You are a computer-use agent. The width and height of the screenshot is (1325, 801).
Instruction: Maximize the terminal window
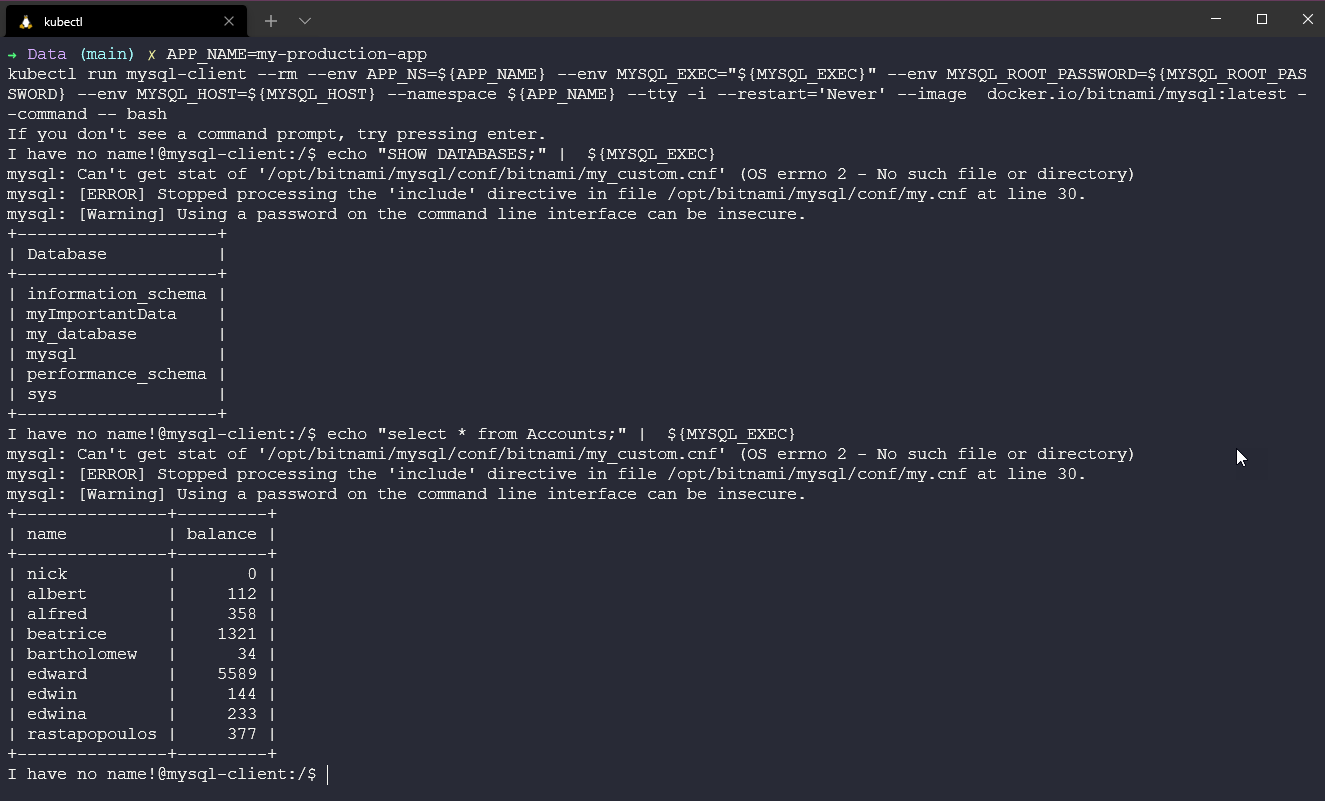click(x=1262, y=19)
